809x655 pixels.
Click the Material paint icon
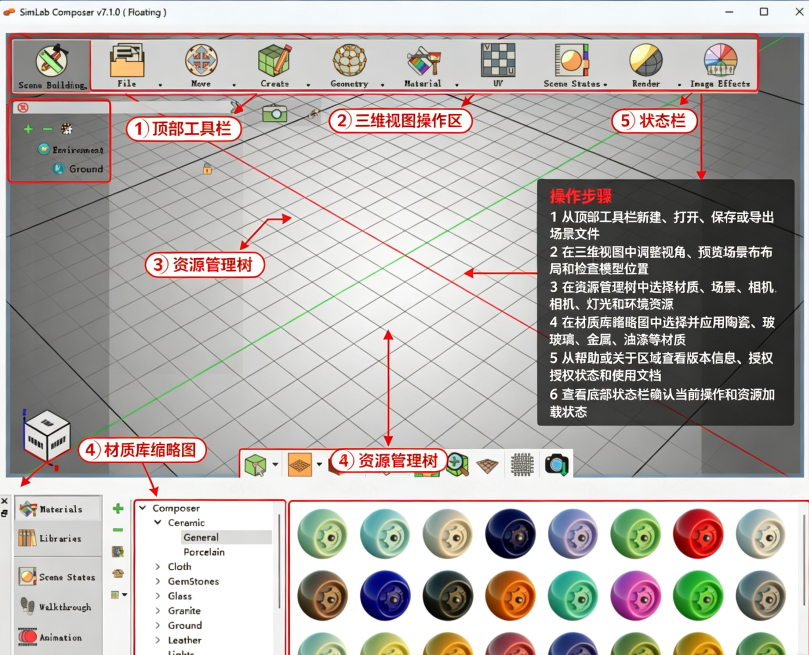(423, 61)
